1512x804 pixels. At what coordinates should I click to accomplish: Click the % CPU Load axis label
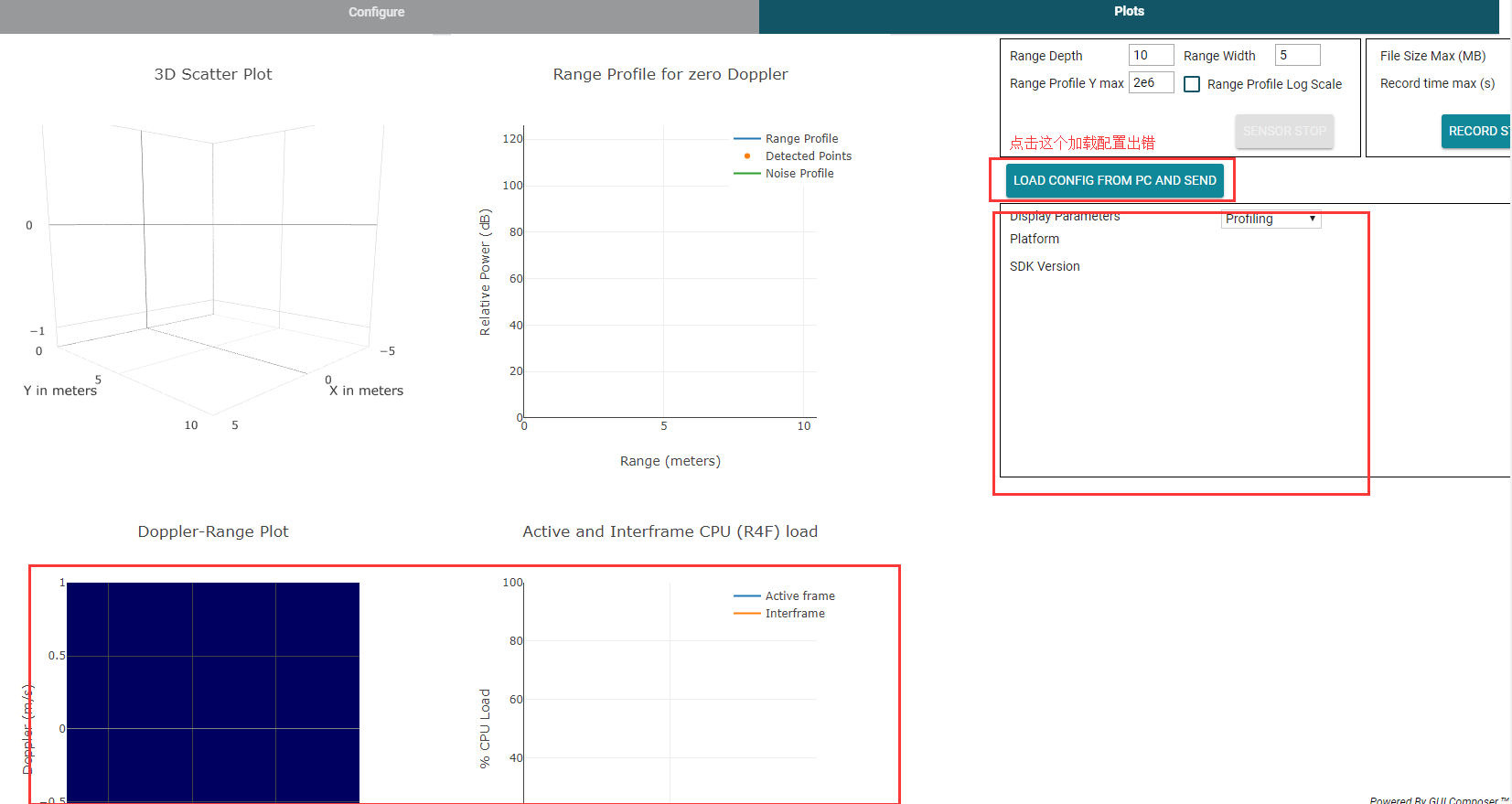tap(485, 728)
